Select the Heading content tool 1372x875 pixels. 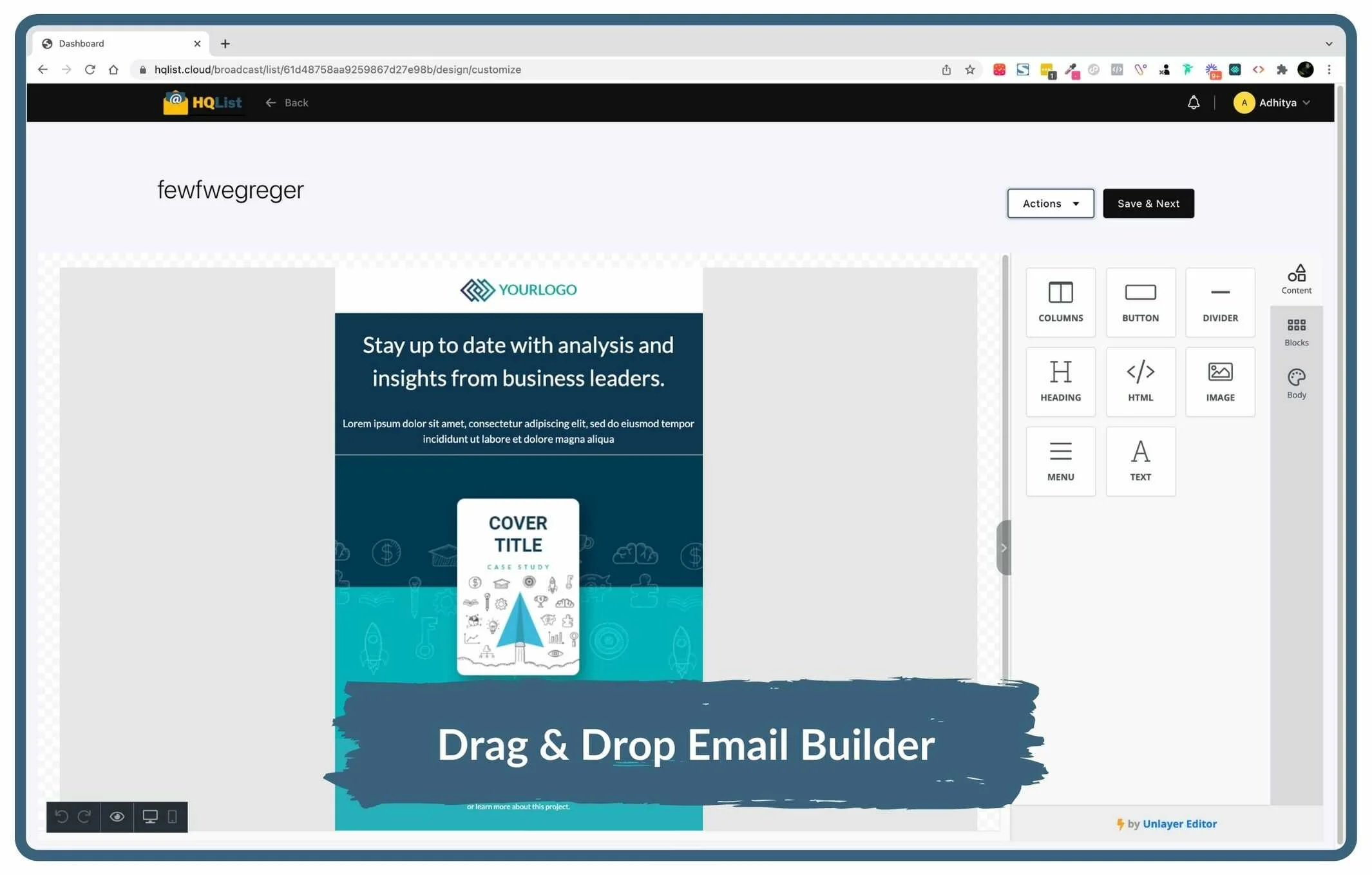pyautogui.click(x=1060, y=381)
